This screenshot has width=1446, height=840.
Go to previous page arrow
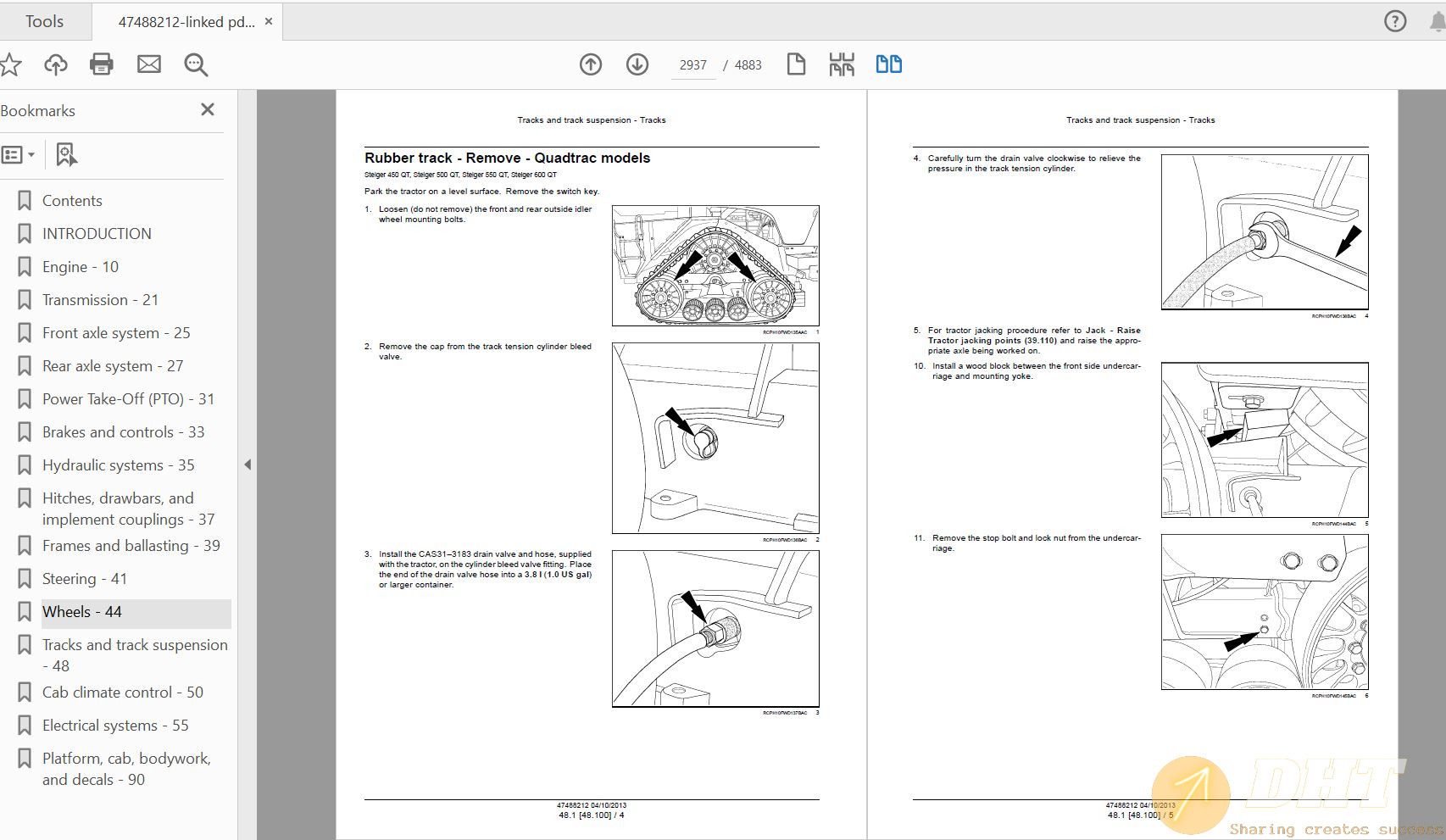(591, 64)
